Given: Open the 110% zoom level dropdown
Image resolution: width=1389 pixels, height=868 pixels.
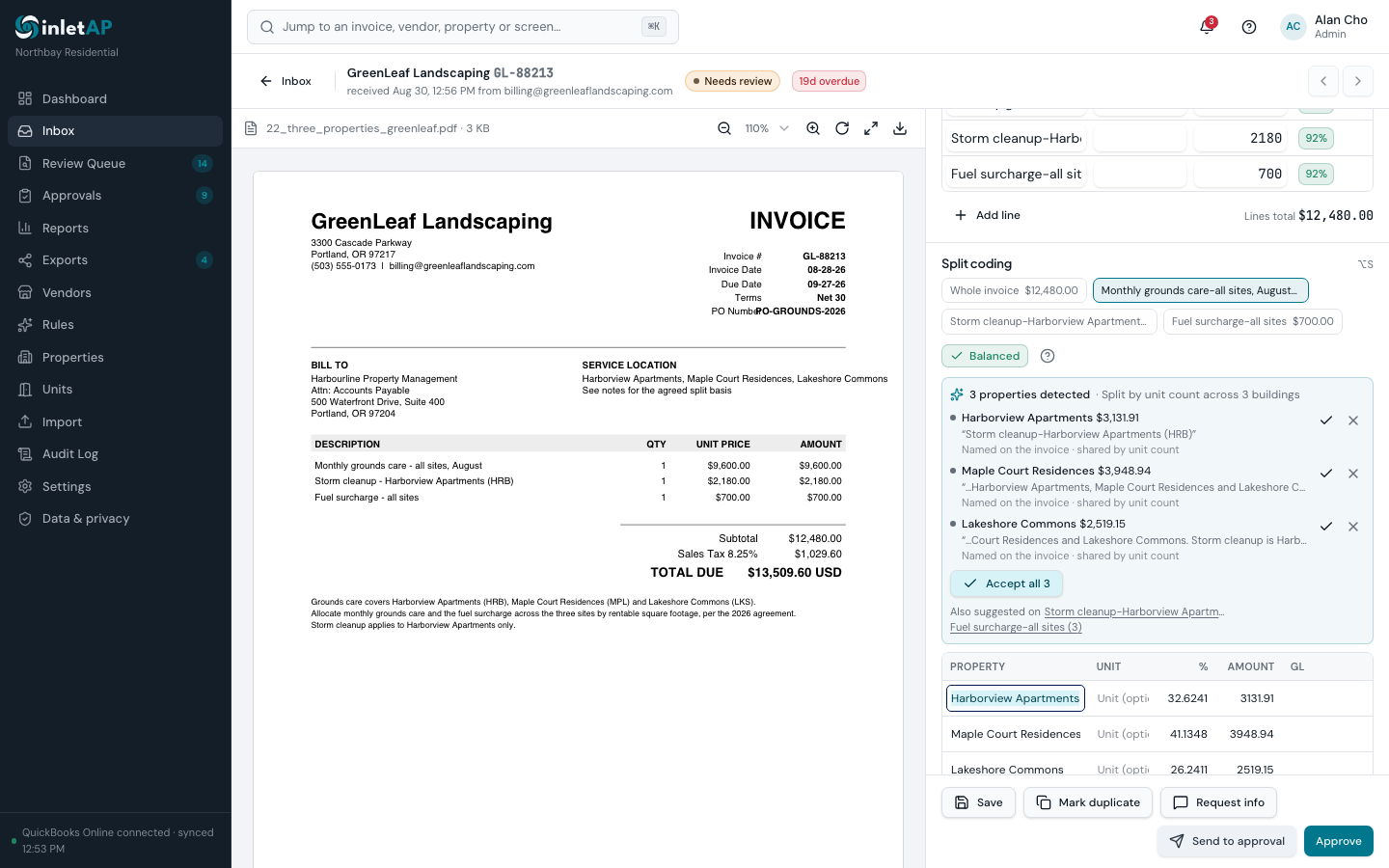Looking at the screenshot, I should pos(767,128).
